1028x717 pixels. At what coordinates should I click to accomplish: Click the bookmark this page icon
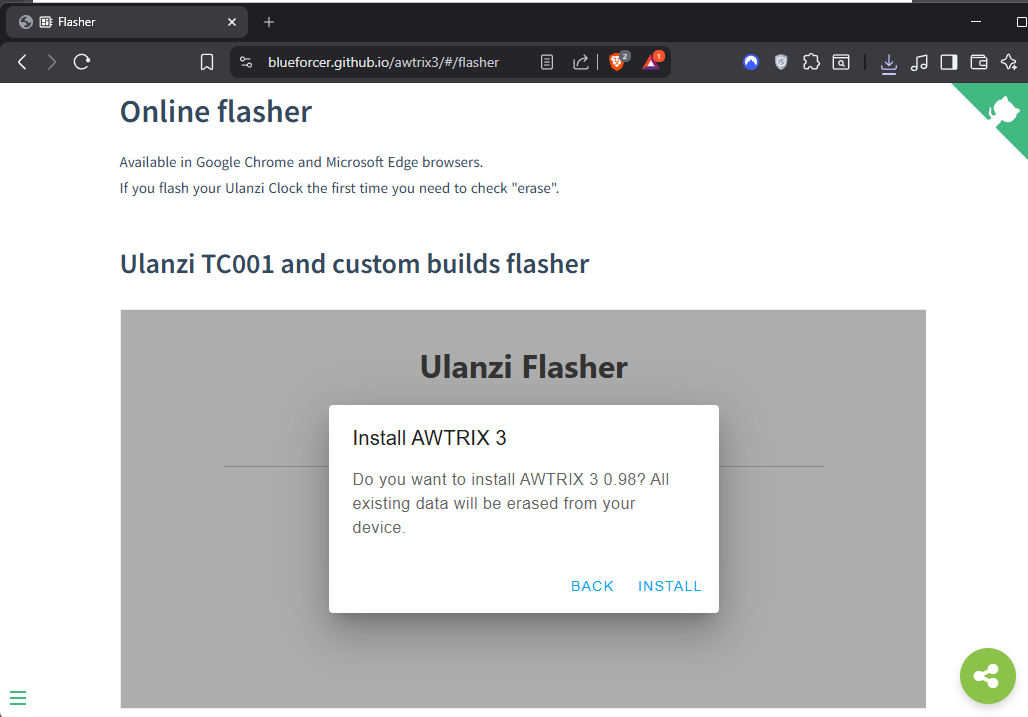click(x=207, y=62)
